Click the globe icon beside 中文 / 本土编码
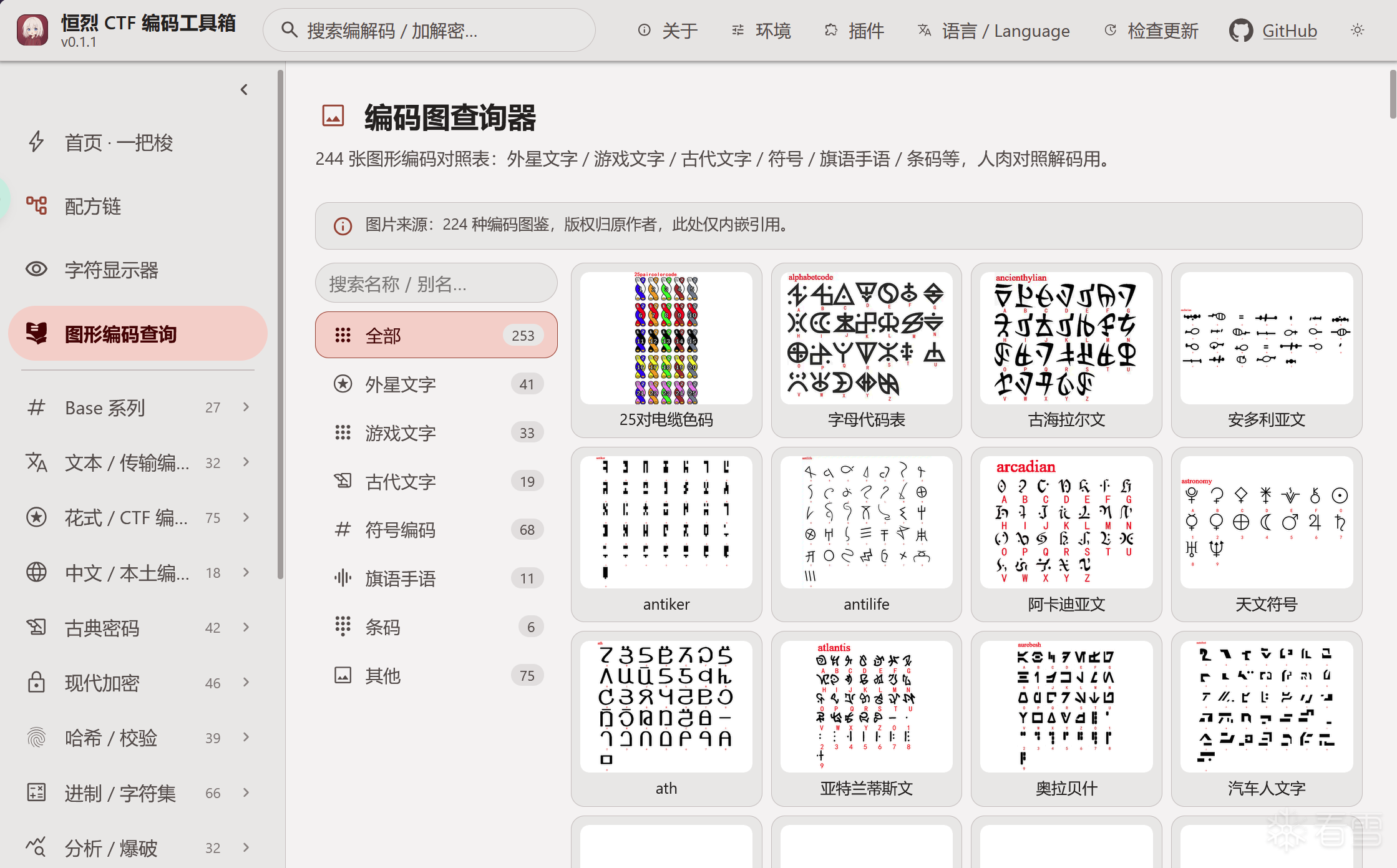 tap(36, 572)
